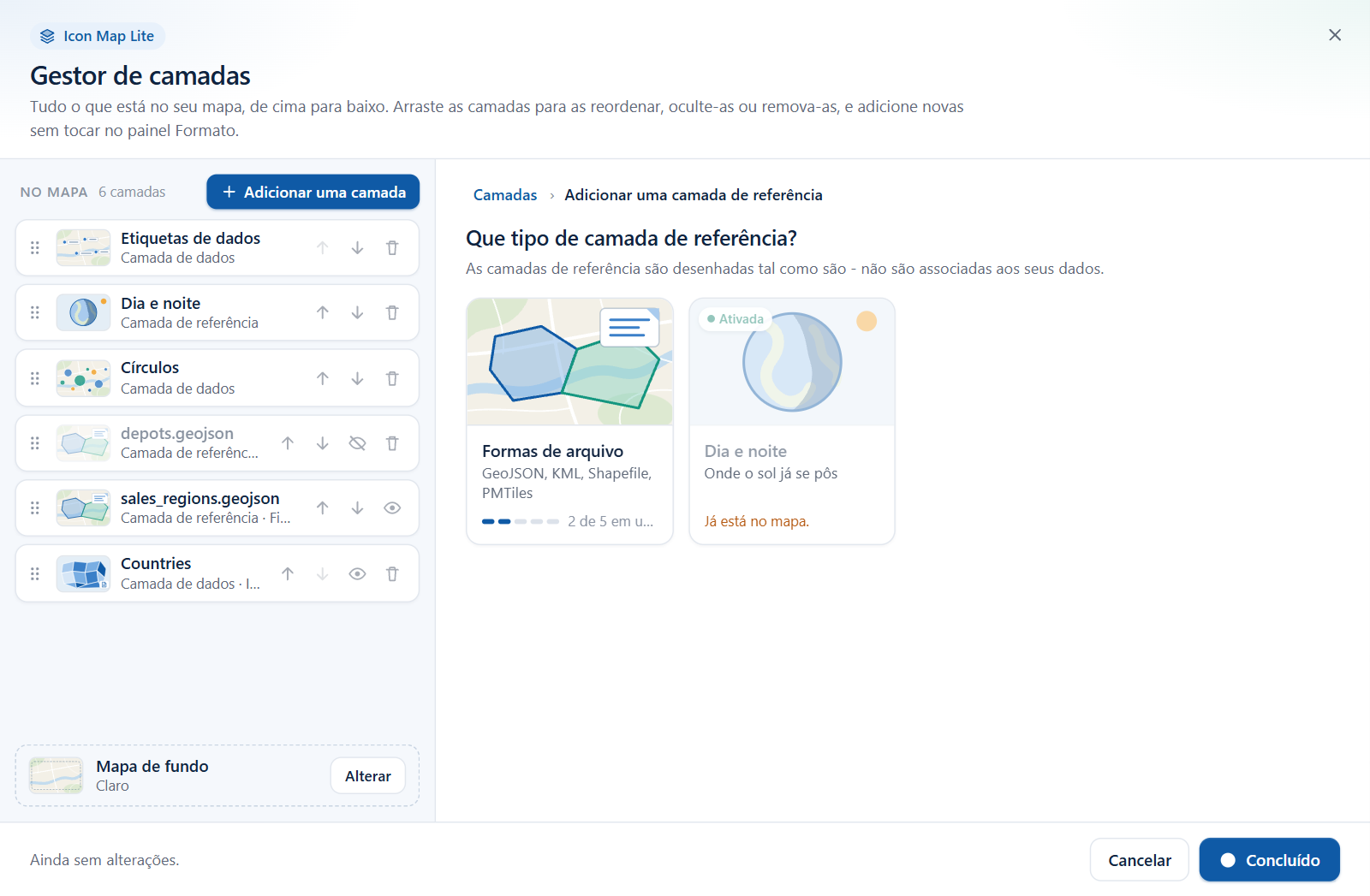The height and width of the screenshot is (896, 1370).
Task: Click Adicionar uma camada button
Action: [313, 192]
